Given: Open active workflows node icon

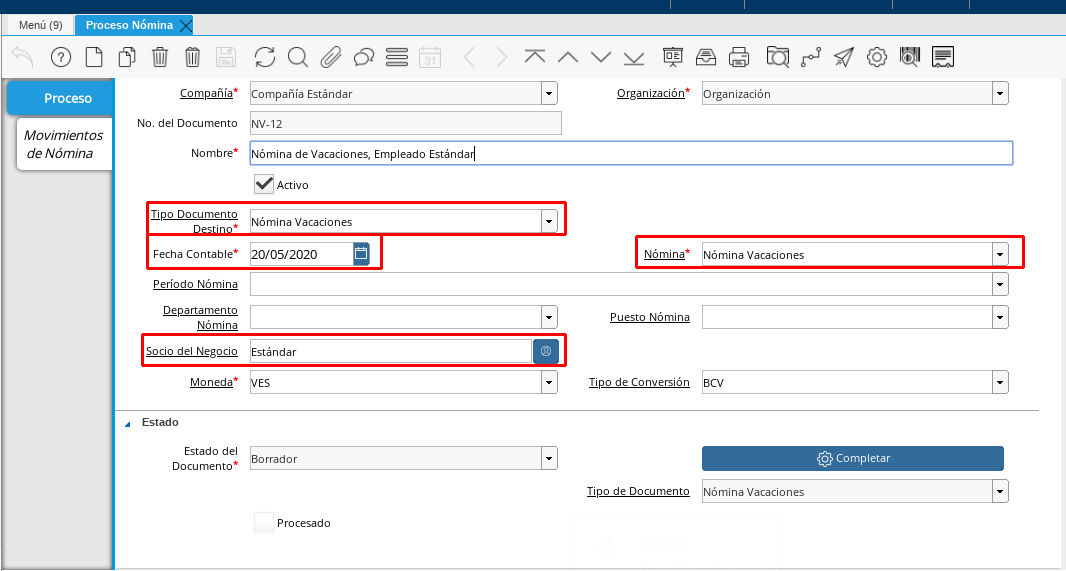Looking at the screenshot, I should (810, 57).
